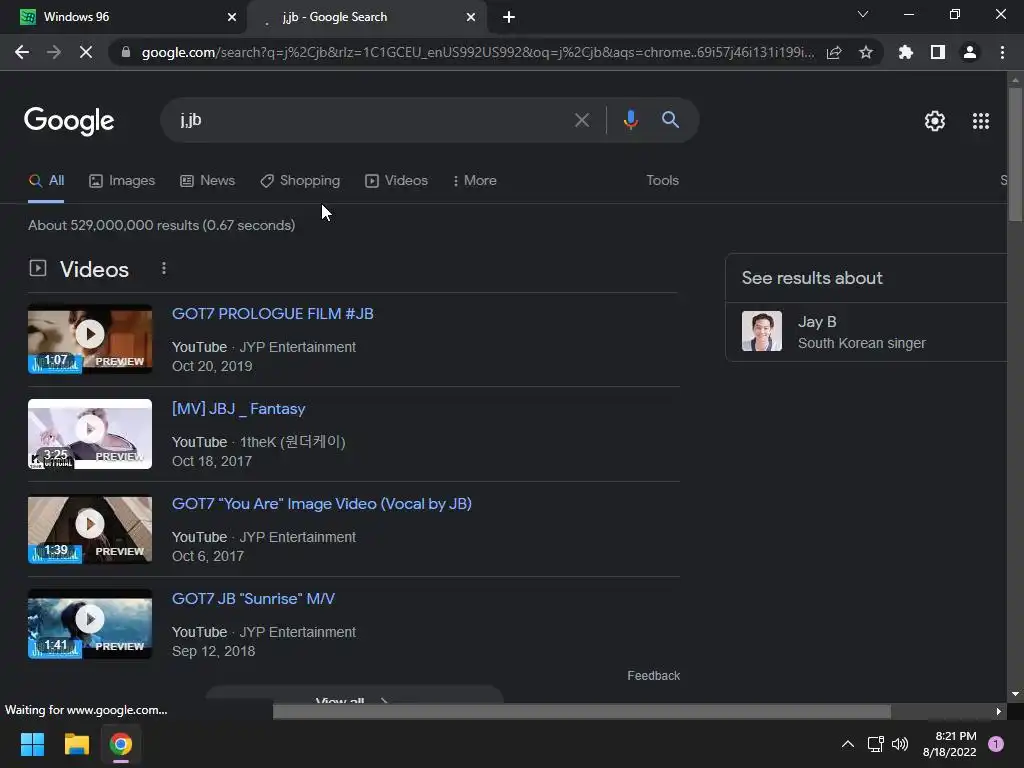The image size is (1024, 768).
Task: Toggle the Chrome side panel
Action: coord(938,52)
